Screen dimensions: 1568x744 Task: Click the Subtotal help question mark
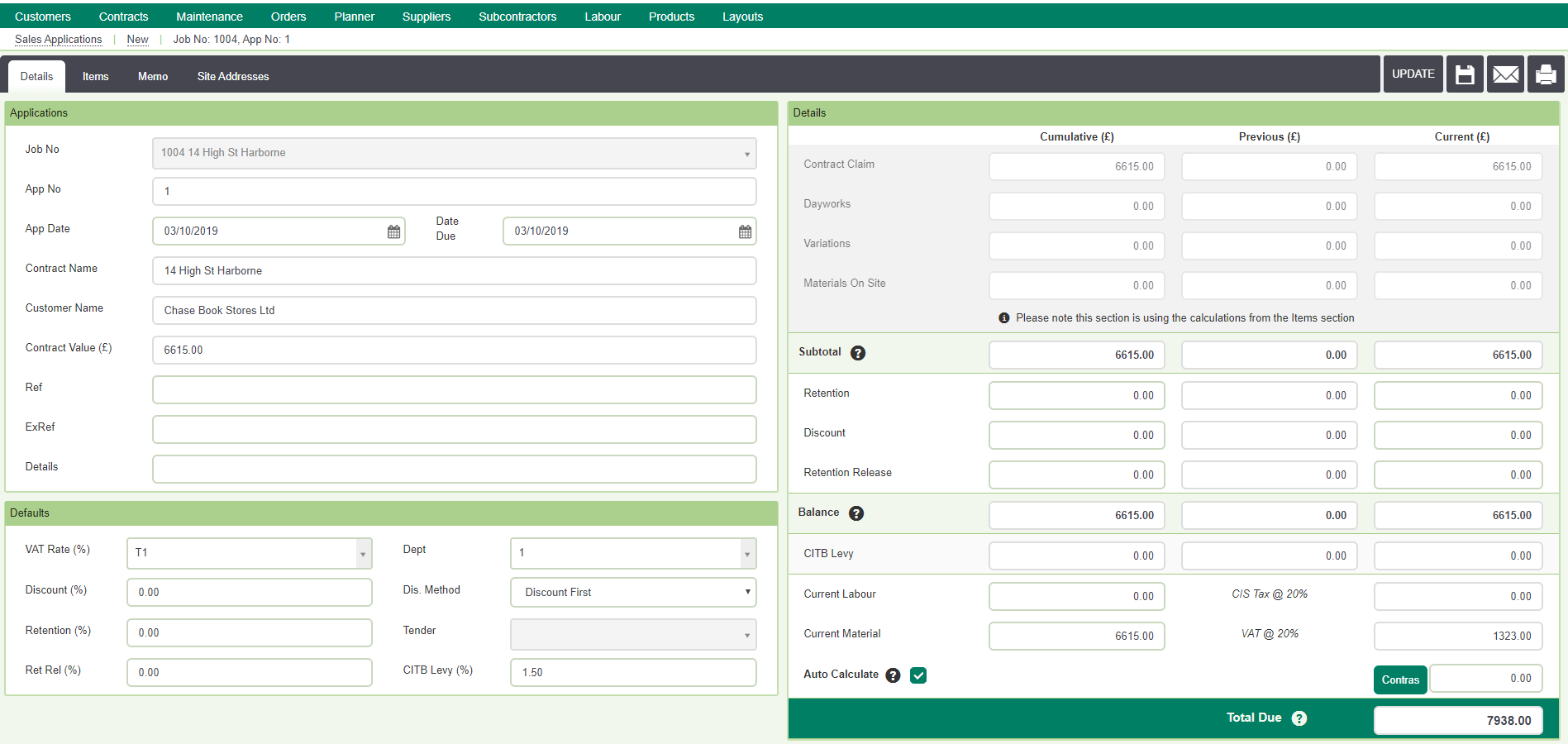(x=858, y=353)
